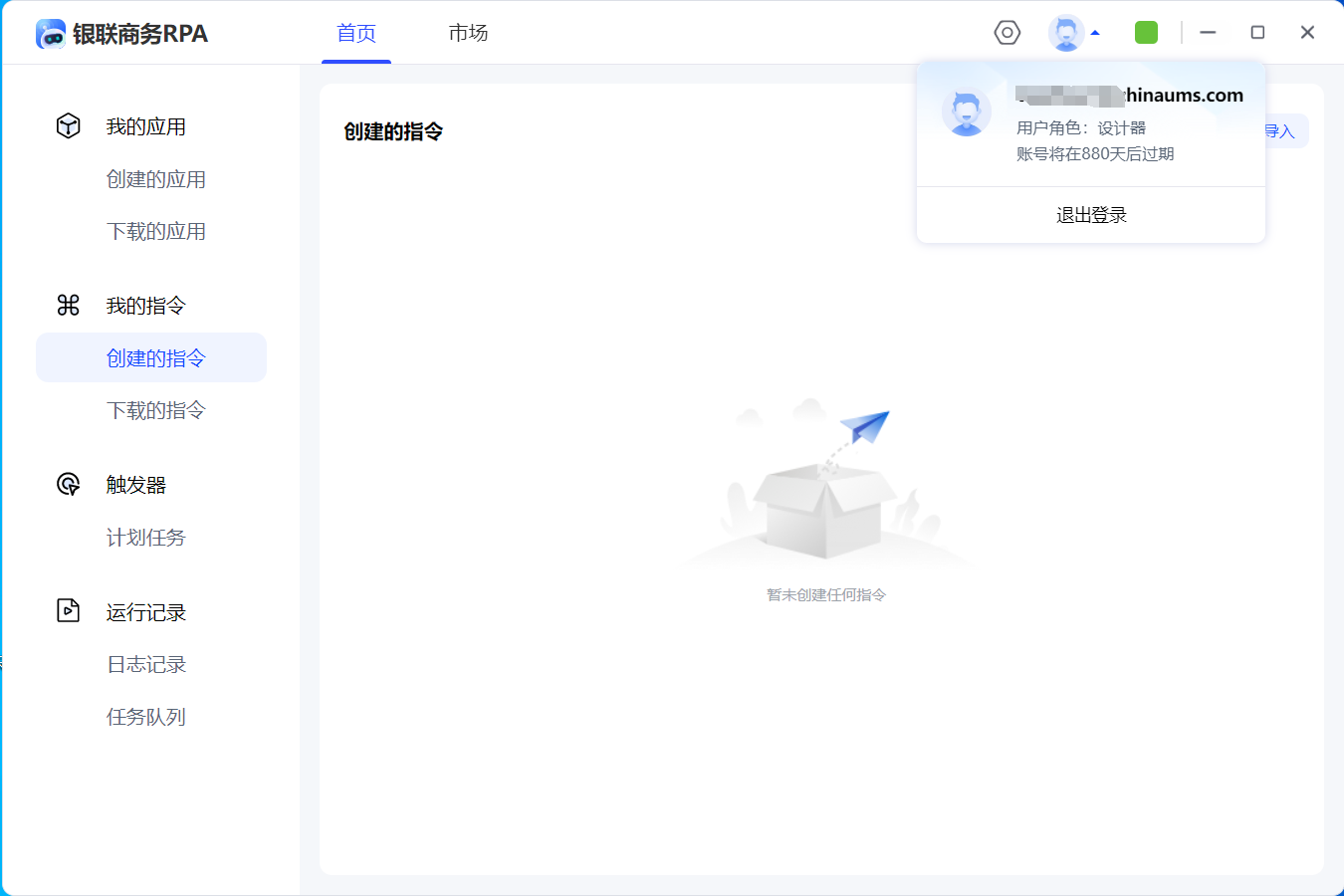This screenshot has height=896, width=1344.
Task: Click the 我的应用 cube icon
Action: click(x=68, y=126)
